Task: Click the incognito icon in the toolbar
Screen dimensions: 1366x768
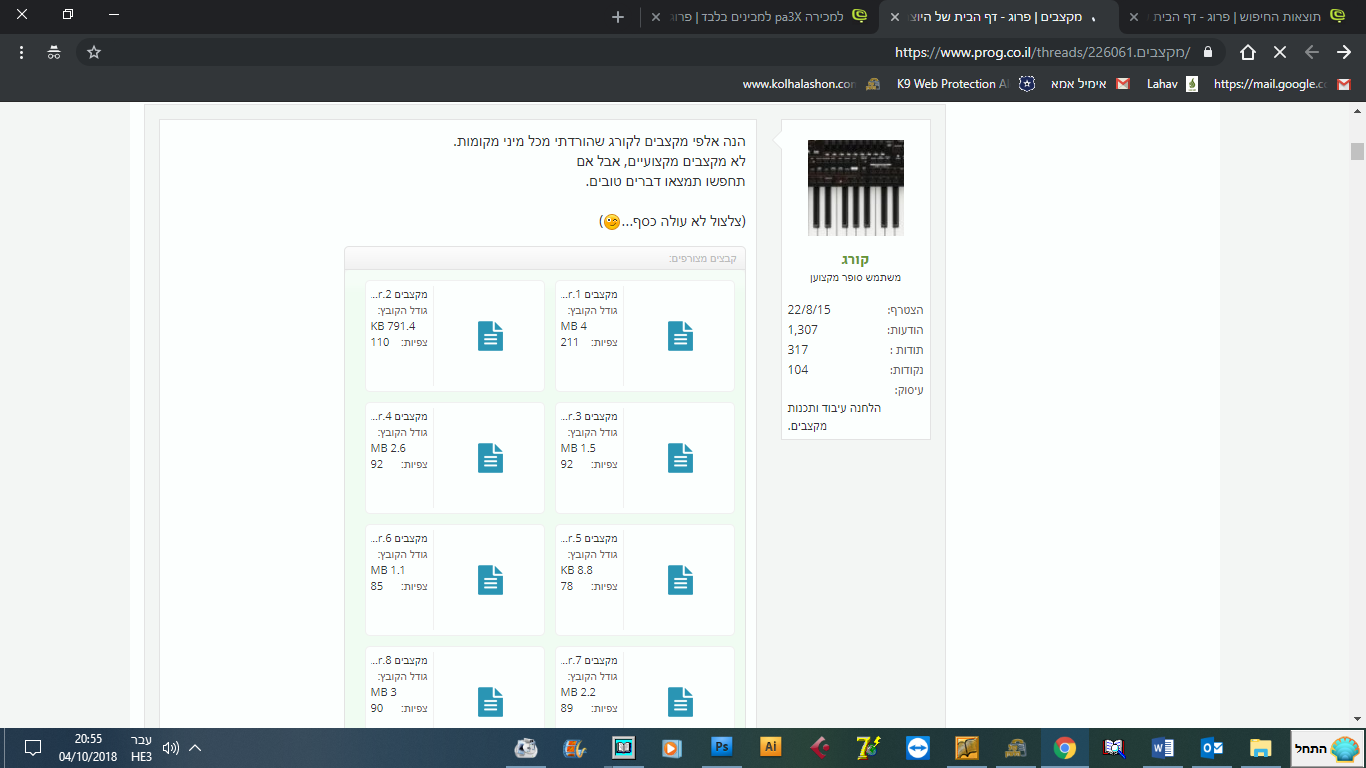Action: pyautogui.click(x=54, y=52)
